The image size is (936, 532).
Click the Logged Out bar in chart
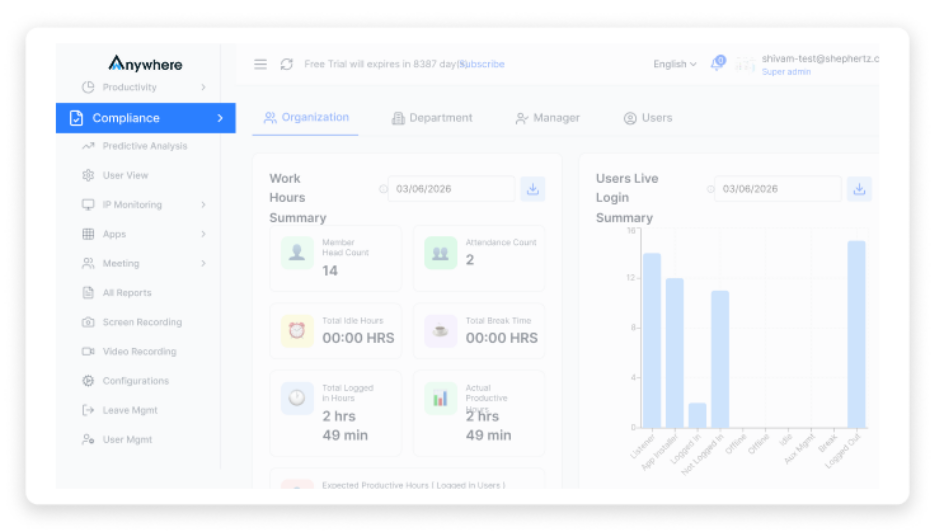pos(857,334)
